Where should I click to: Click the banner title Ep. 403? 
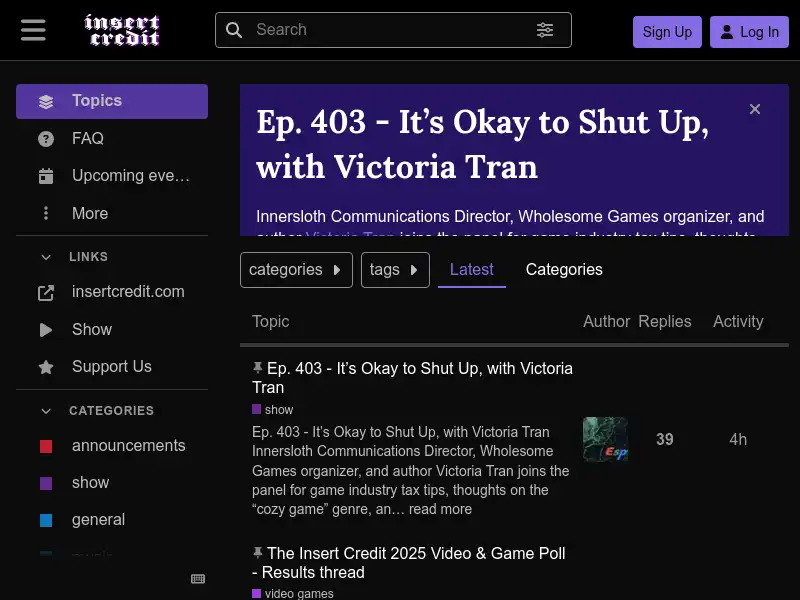pos(482,145)
